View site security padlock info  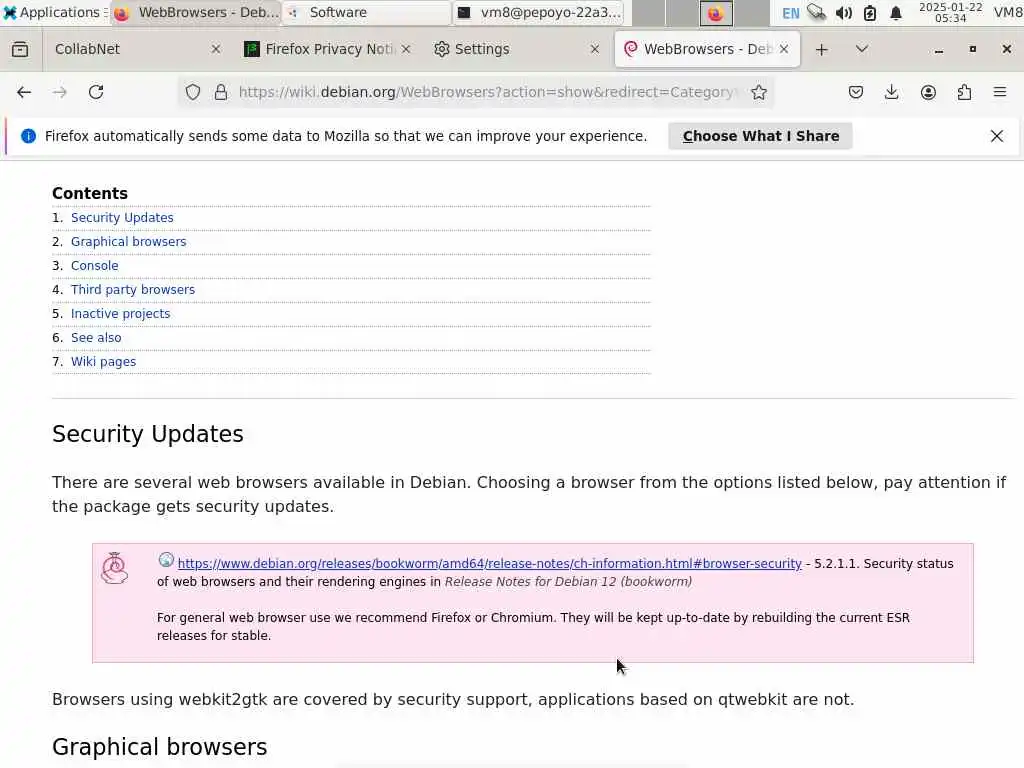[x=221, y=92]
